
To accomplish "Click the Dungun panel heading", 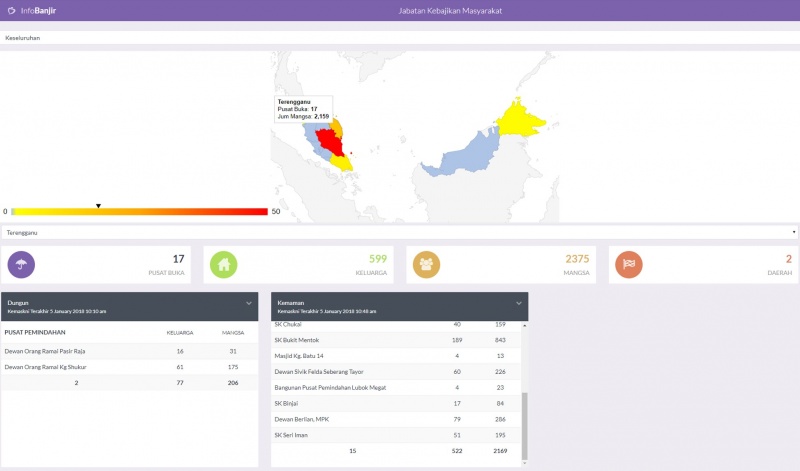I will 18,303.
